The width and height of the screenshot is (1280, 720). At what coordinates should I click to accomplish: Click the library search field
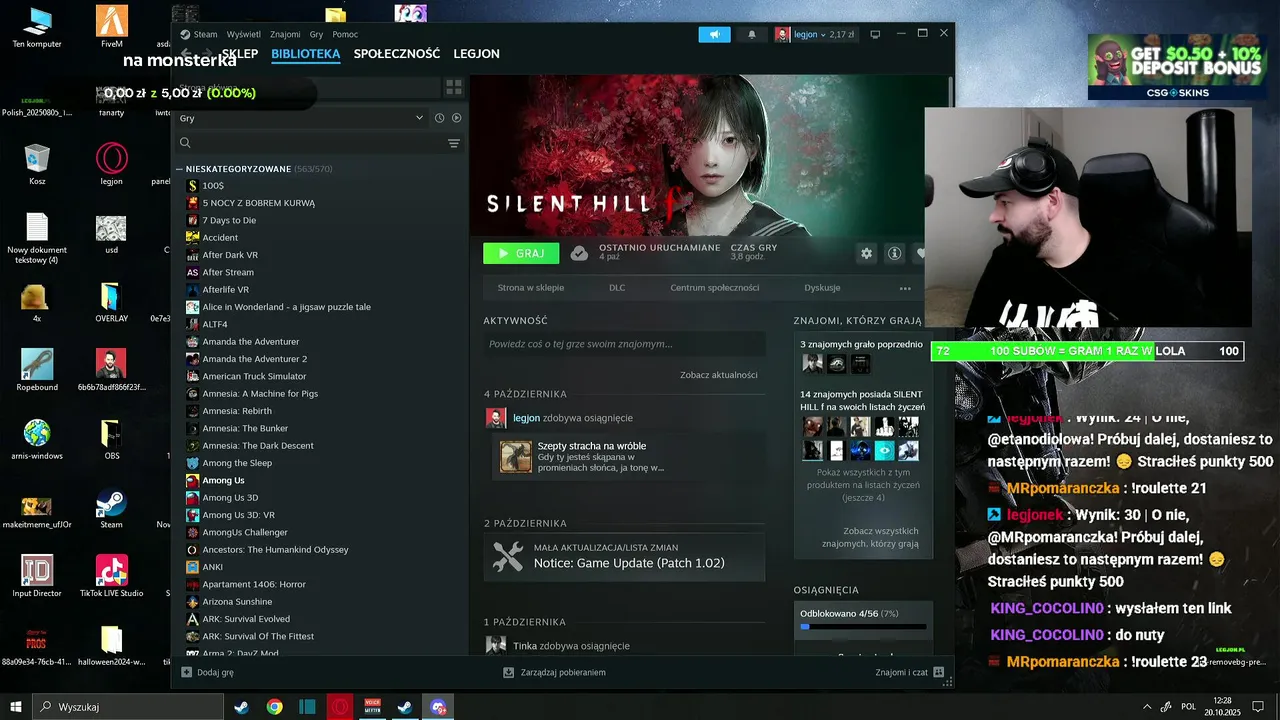click(x=318, y=143)
